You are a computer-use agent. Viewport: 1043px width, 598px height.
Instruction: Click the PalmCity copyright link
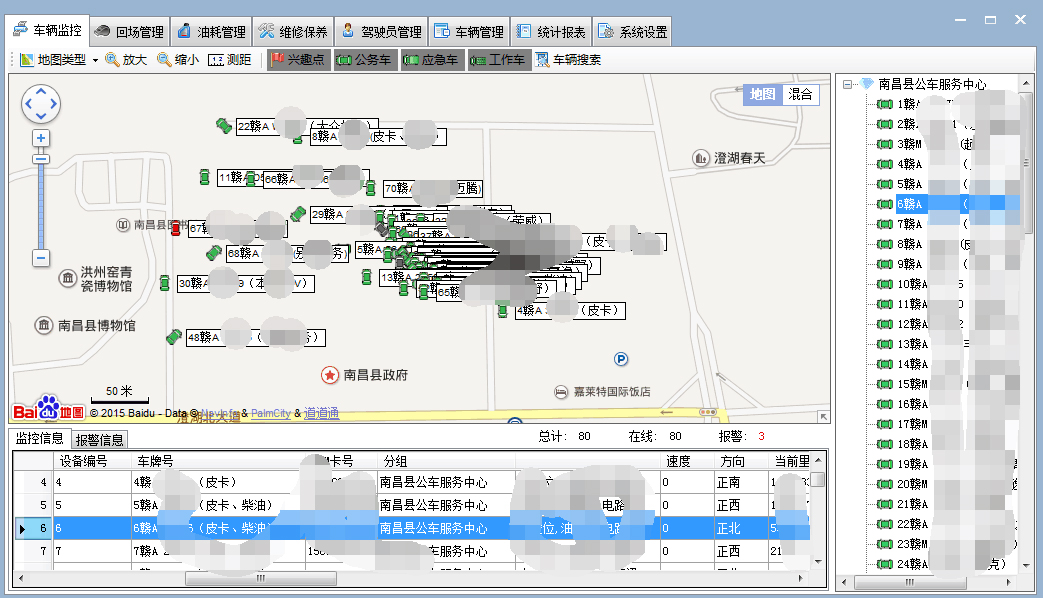[270, 413]
